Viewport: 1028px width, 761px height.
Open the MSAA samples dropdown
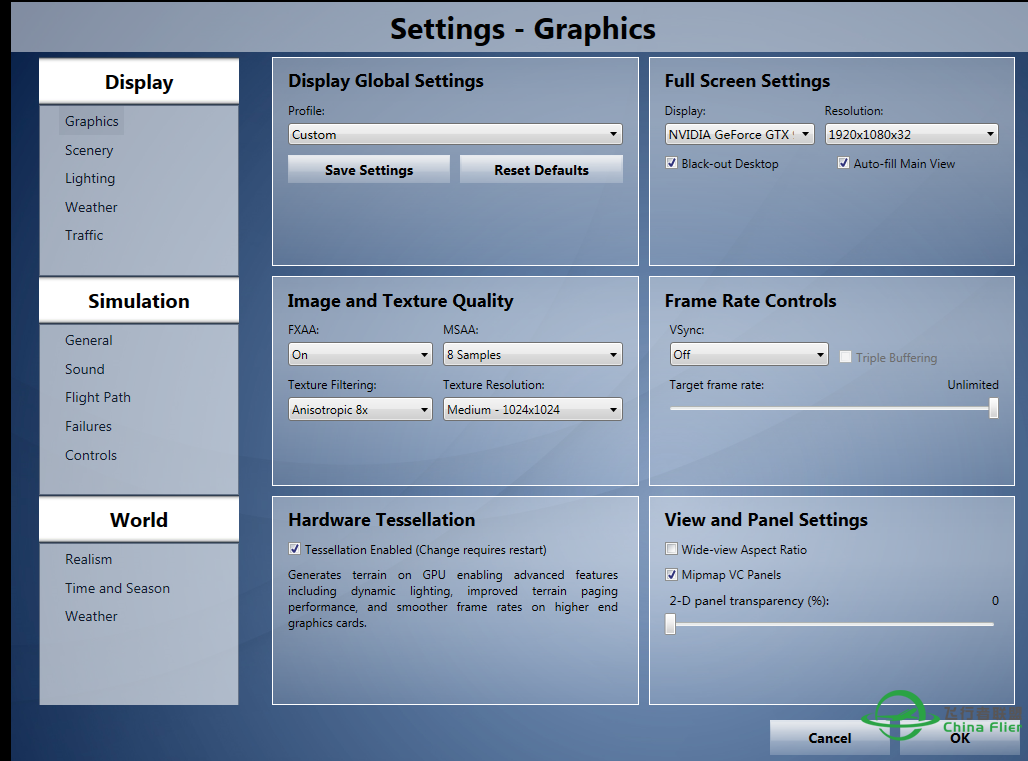(532, 354)
